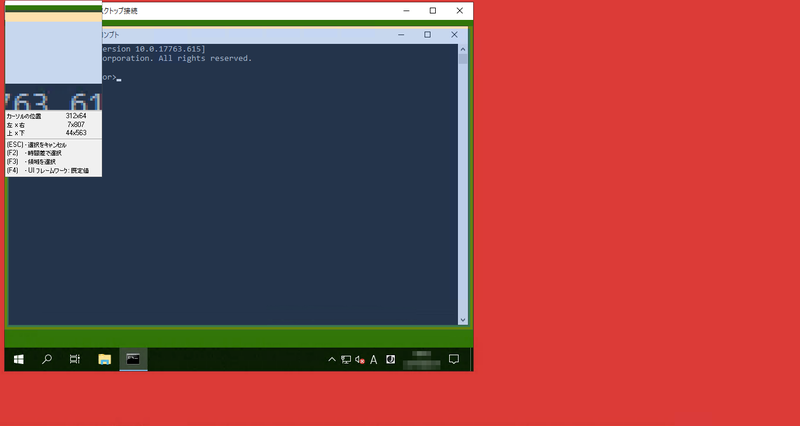
Task: Click the '7x807' value
Action: 76,124
